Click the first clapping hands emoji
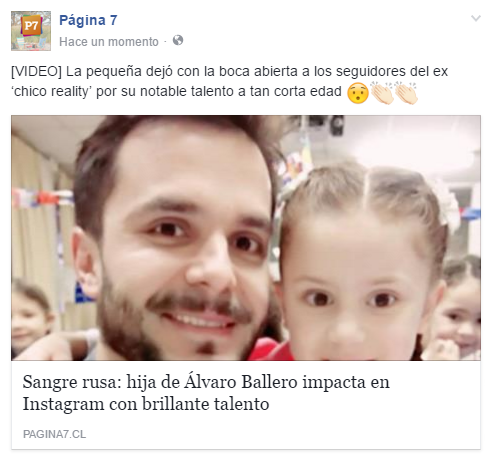 pyautogui.click(x=382, y=93)
